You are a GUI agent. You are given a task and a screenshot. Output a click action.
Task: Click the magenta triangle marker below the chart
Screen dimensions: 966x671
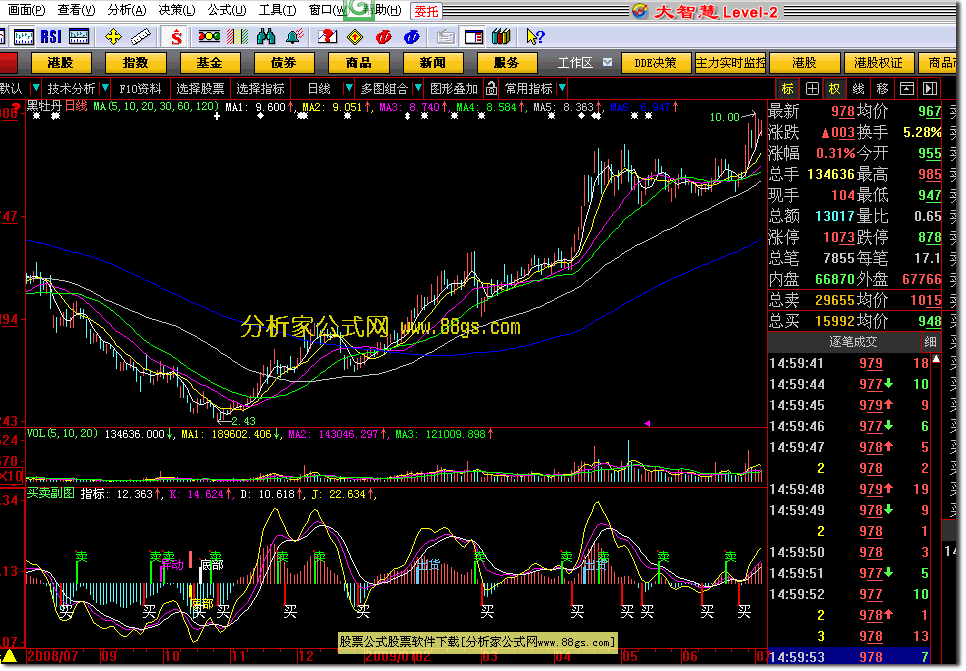click(647, 423)
